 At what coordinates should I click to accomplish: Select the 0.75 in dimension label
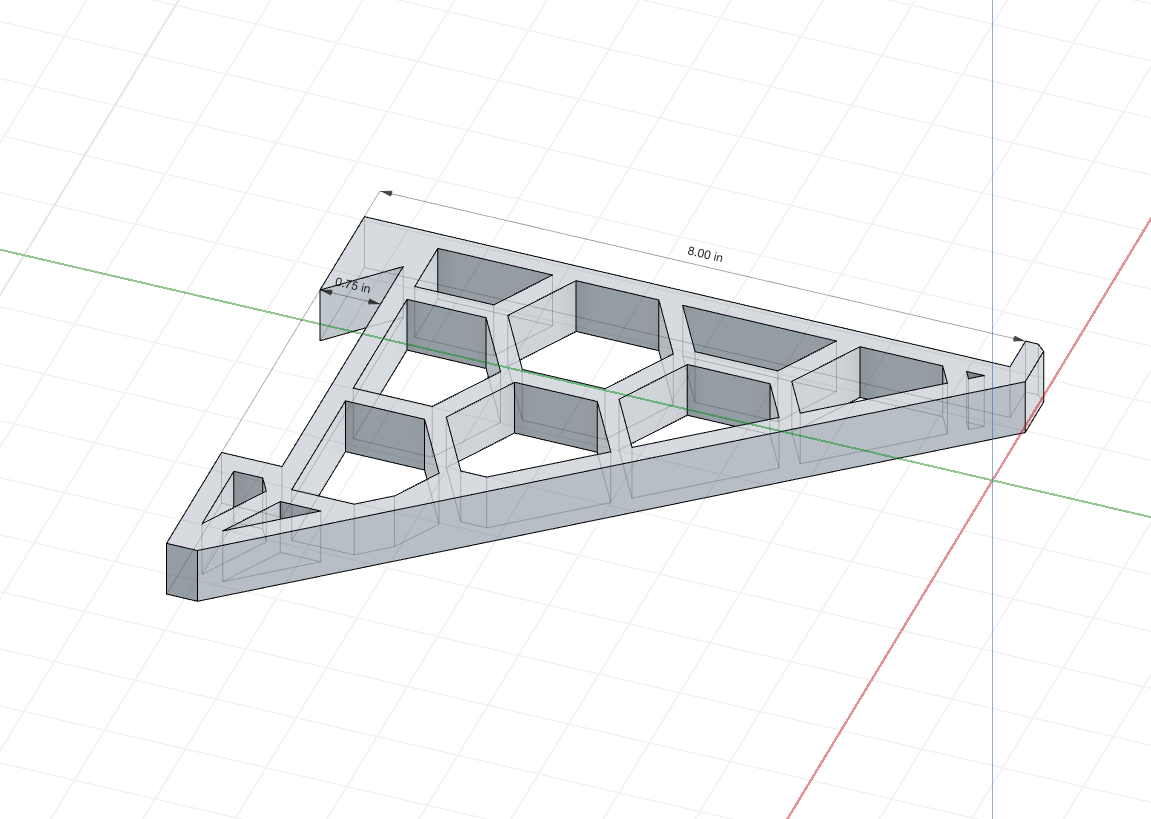pyautogui.click(x=352, y=285)
